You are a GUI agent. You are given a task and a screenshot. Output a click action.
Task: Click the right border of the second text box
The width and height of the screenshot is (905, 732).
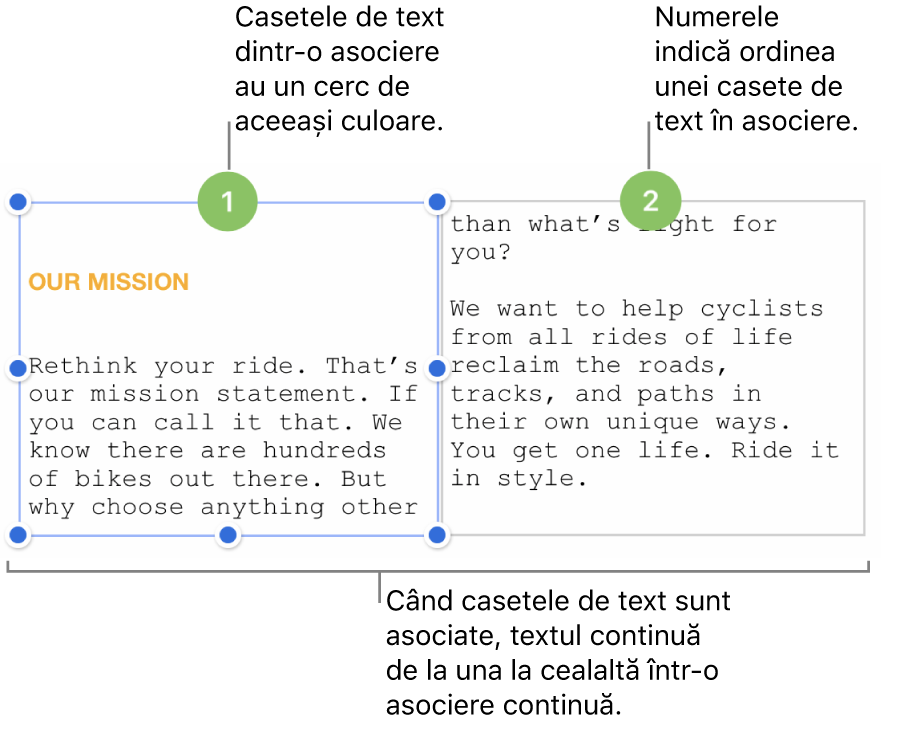point(864,370)
